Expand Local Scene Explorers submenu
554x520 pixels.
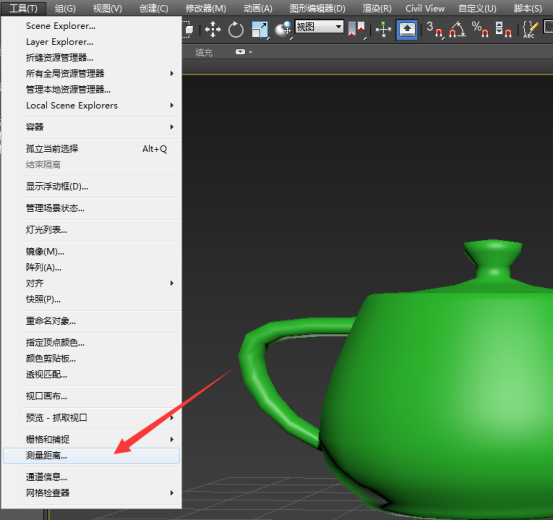92,105
